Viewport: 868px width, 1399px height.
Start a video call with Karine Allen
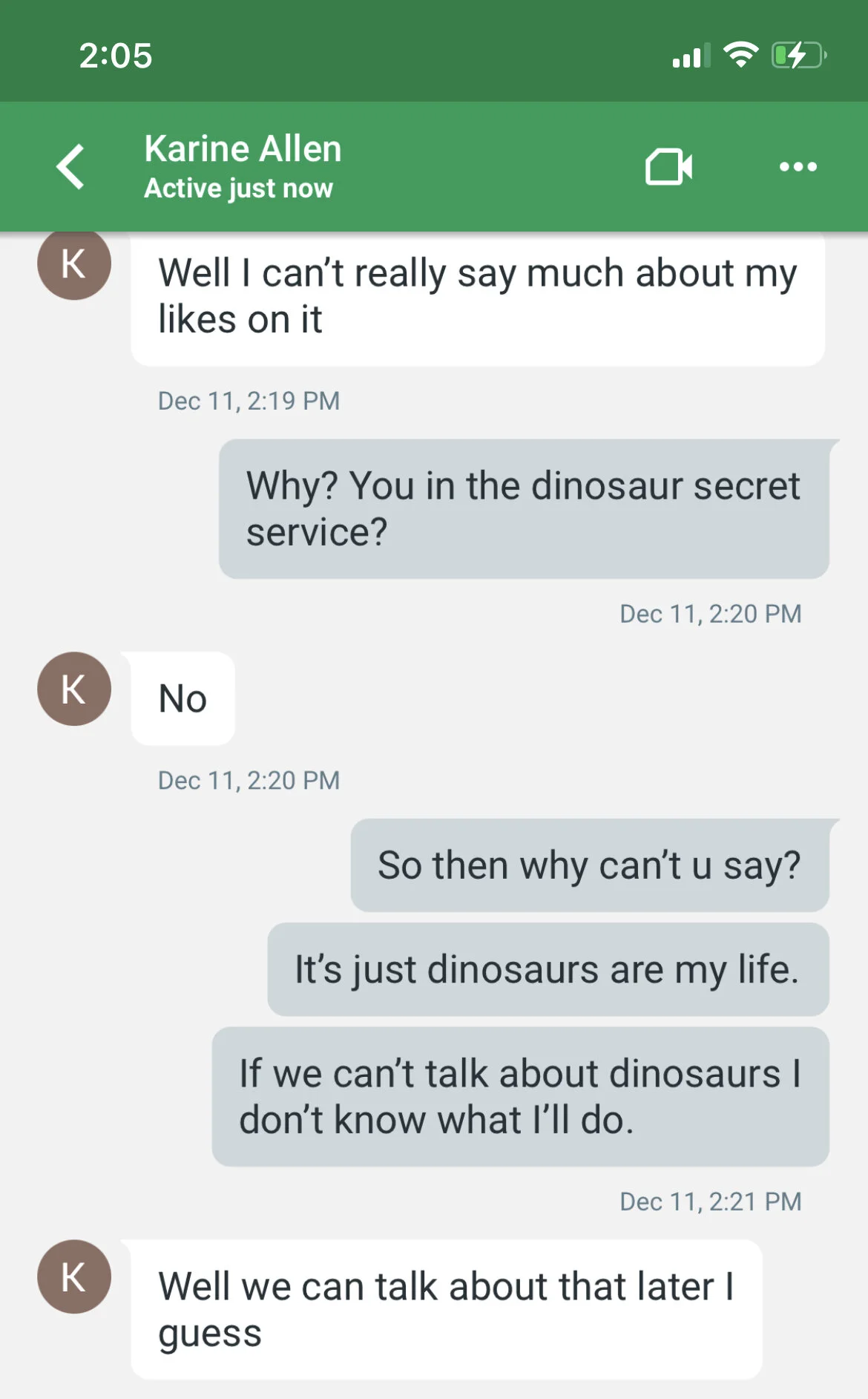[x=668, y=166]
